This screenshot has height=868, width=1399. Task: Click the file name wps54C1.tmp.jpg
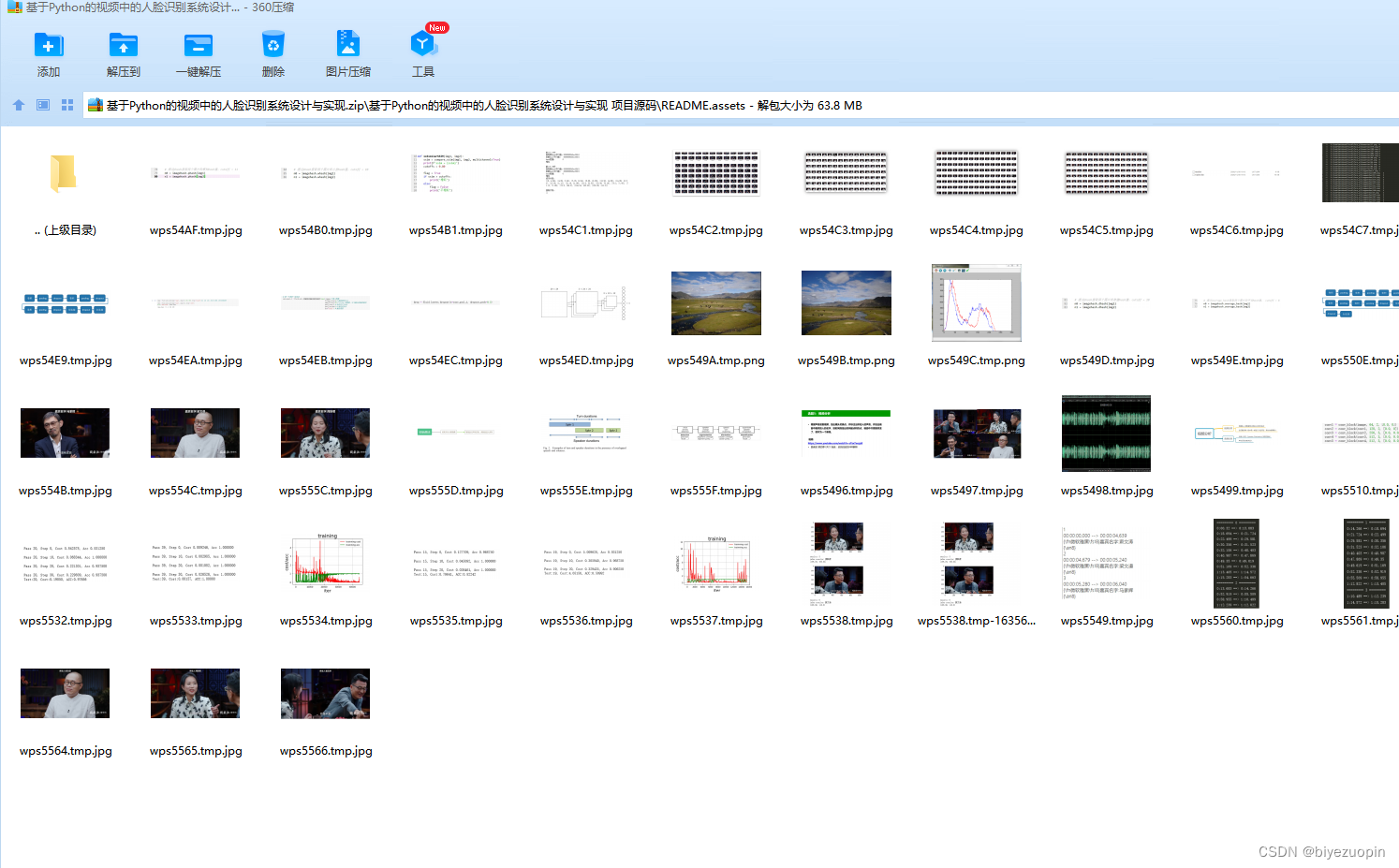click(x=586, y=230)
